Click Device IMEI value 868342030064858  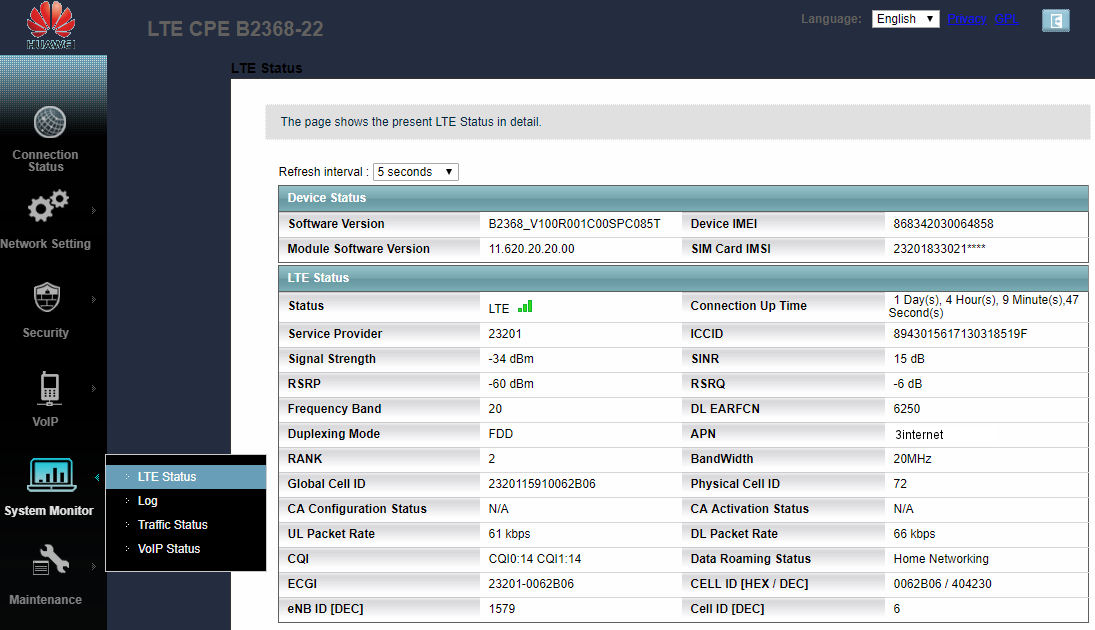click(943, 224)
